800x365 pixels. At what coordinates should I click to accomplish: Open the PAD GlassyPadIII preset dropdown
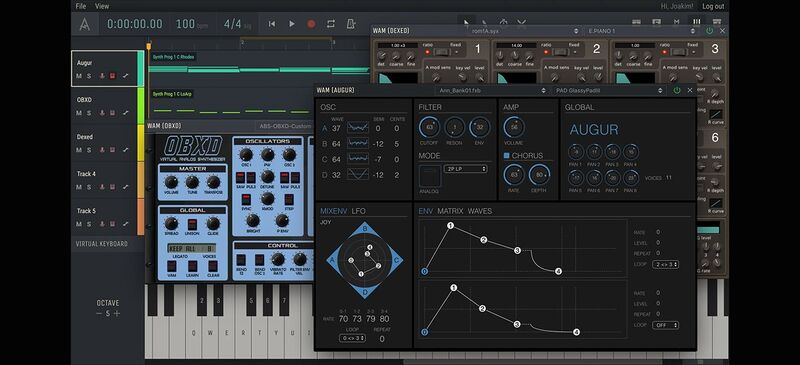[x=609, y=90]
